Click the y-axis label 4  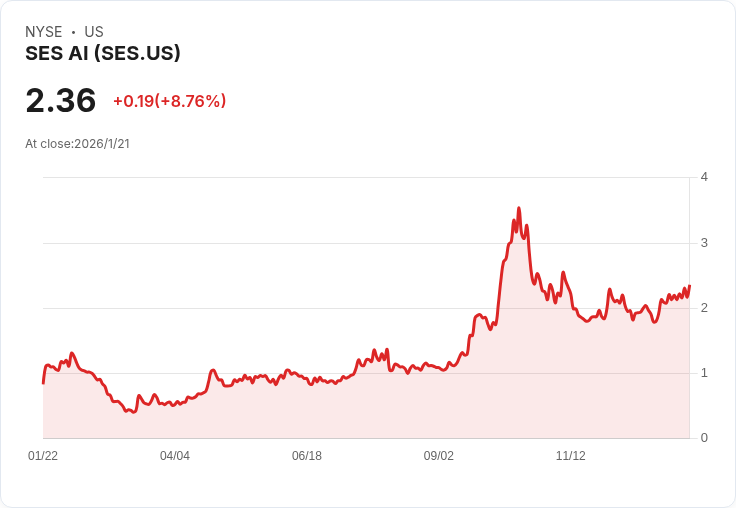point(704,177)
